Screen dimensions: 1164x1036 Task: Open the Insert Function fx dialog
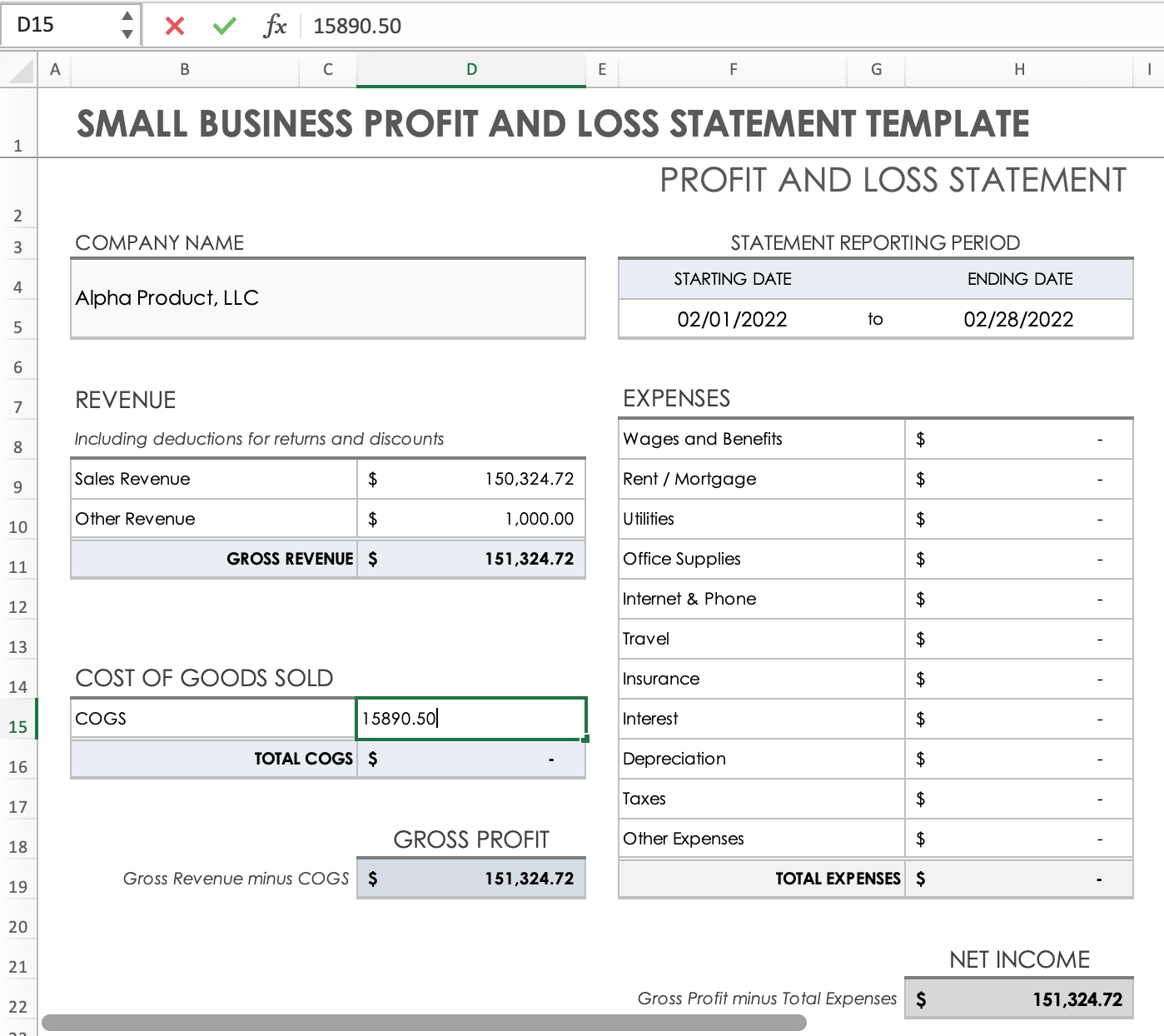coord(275,26)
